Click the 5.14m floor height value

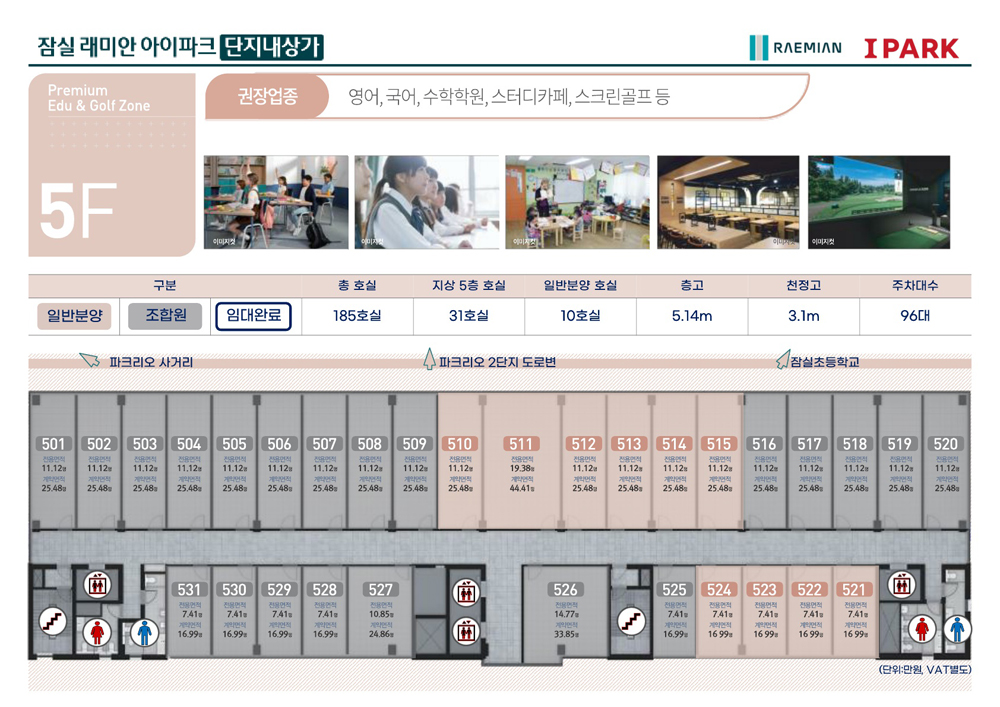tap(692, 316)
